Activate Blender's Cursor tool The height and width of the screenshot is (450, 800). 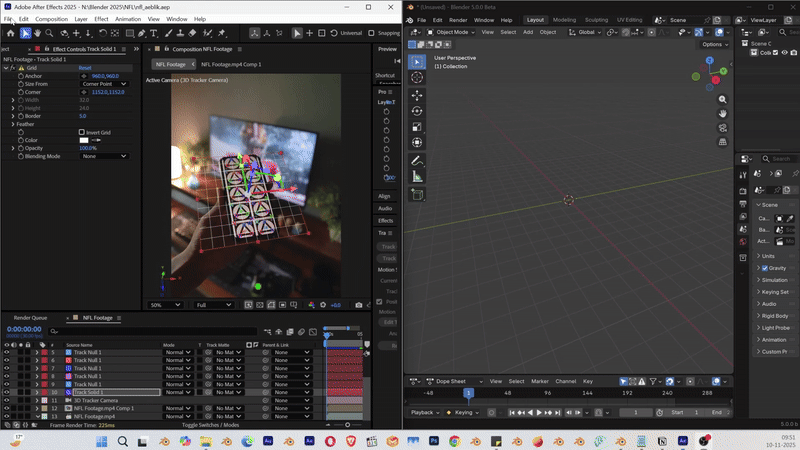(417, 78)
